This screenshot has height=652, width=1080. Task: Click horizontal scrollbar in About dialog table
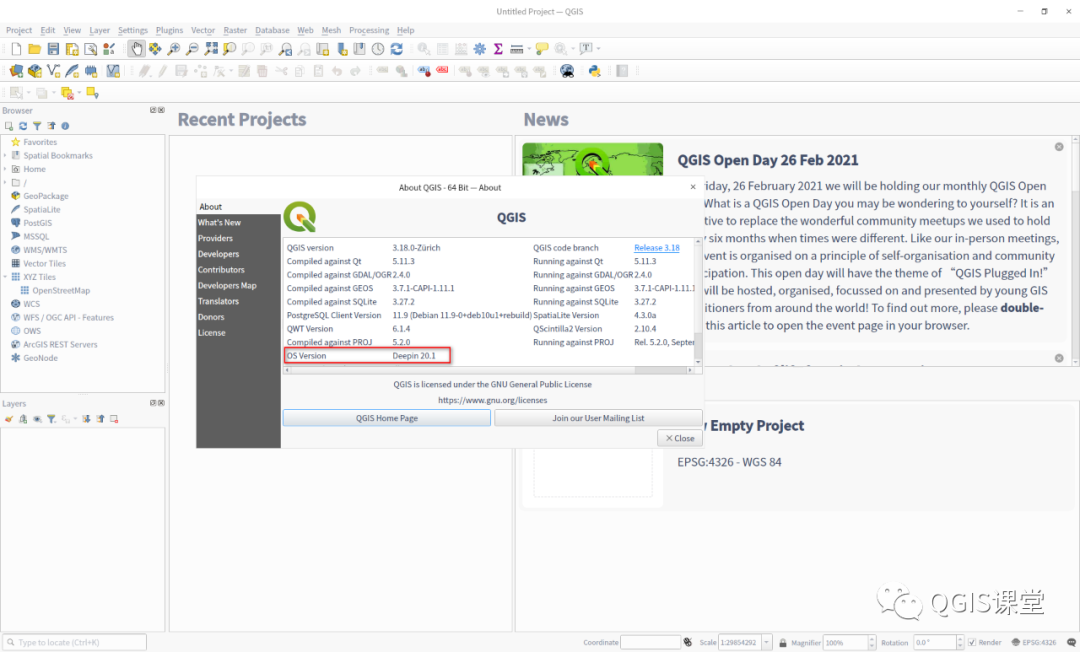[x=488, y=370]
